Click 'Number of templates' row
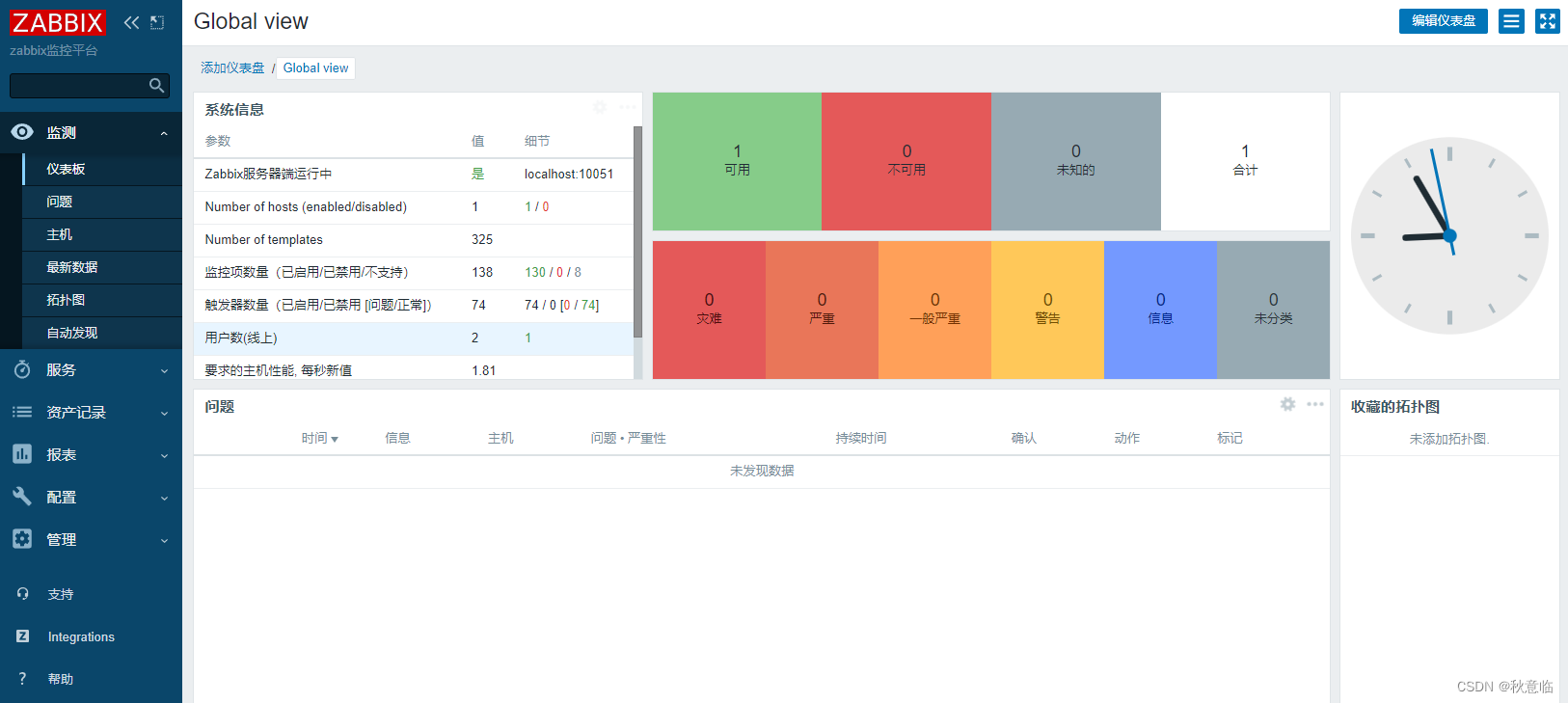Viewport: 1568px width, 703px height. click(x=414, y=239)
